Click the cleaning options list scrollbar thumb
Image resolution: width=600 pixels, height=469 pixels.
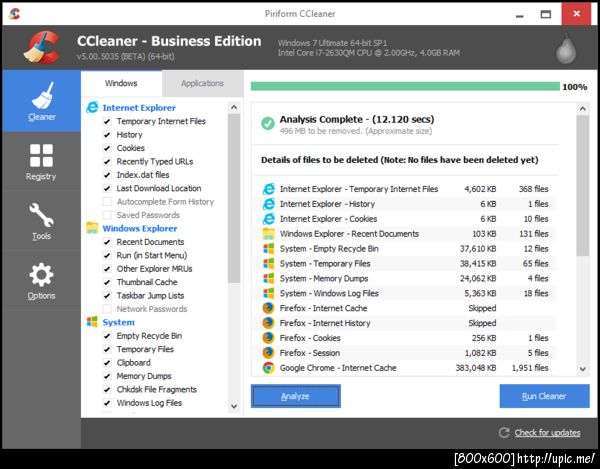(234, 198)
